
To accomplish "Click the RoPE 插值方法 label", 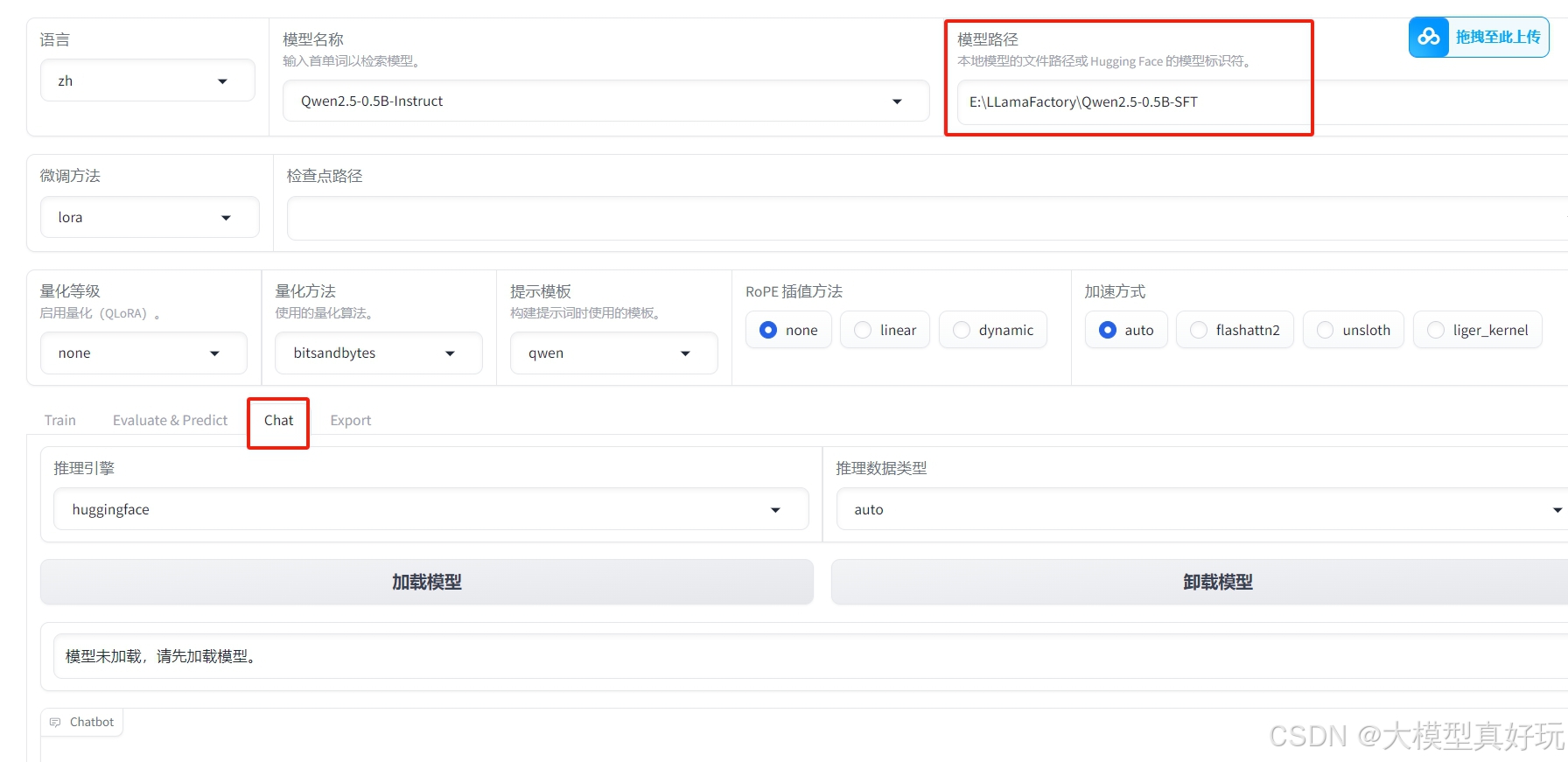I will click(794, 291).
